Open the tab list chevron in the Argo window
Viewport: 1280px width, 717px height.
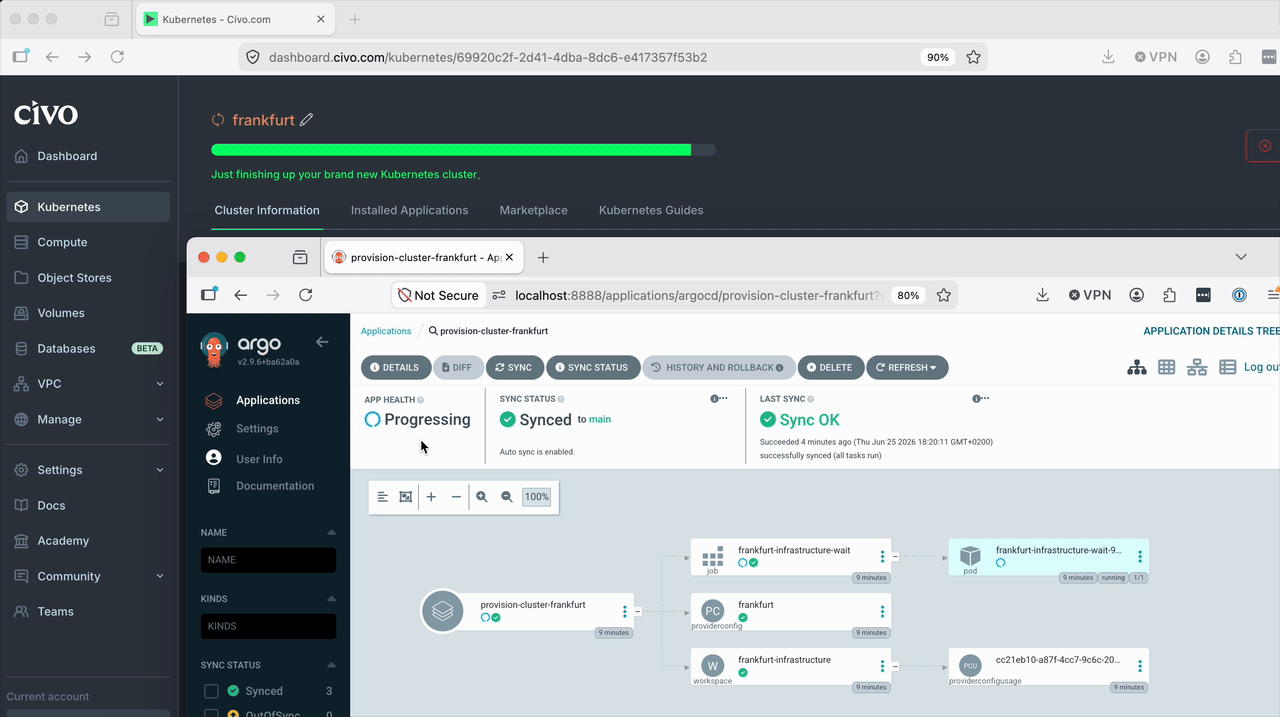[1241, 257]
